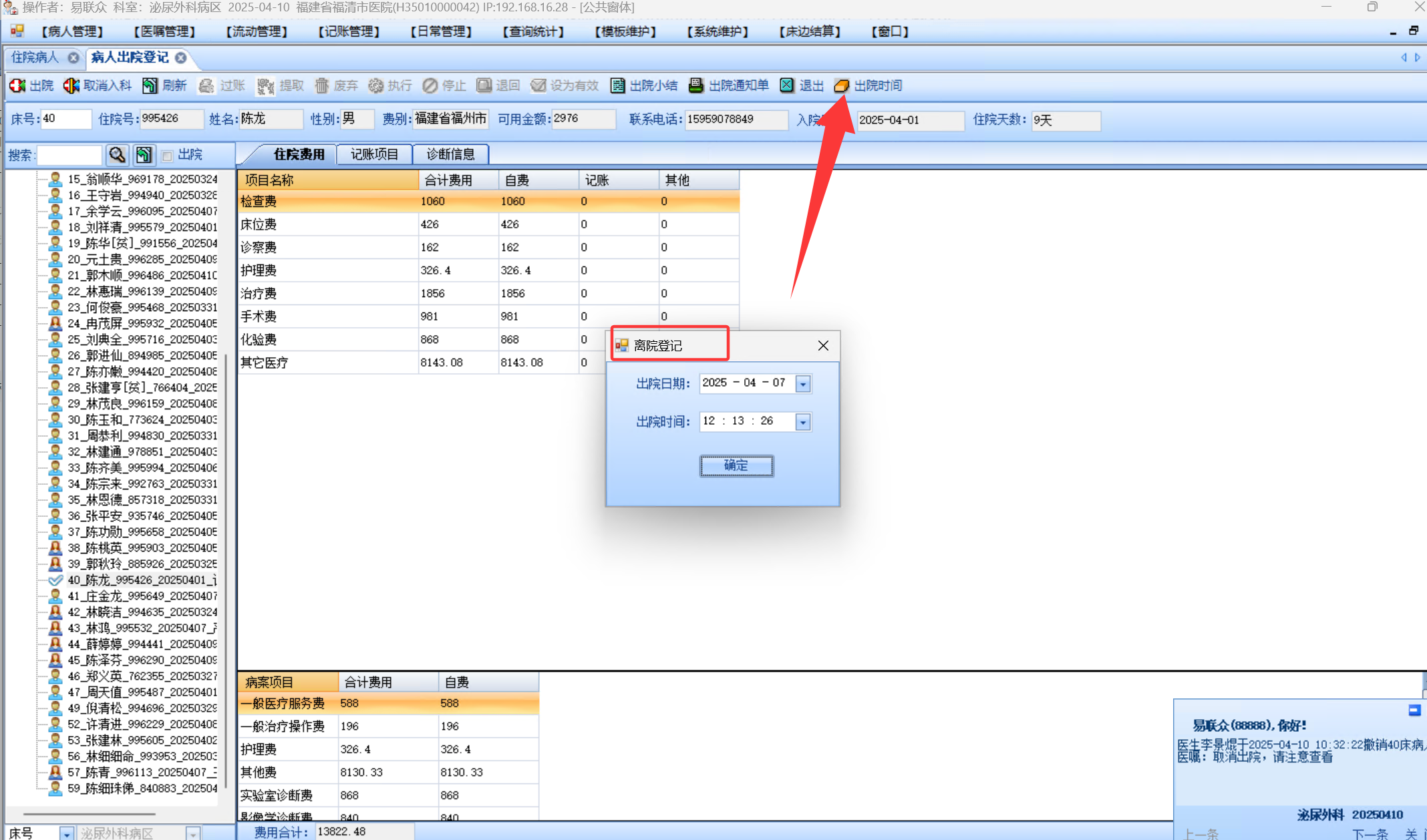Click the 出院 discharge toolbar icon

coord(17,85)
